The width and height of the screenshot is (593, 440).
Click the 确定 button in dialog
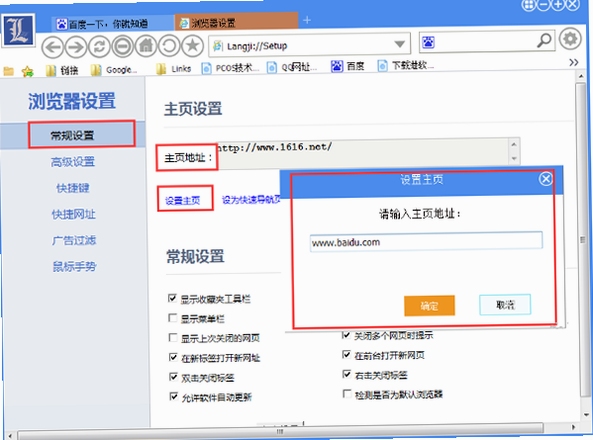429,306
